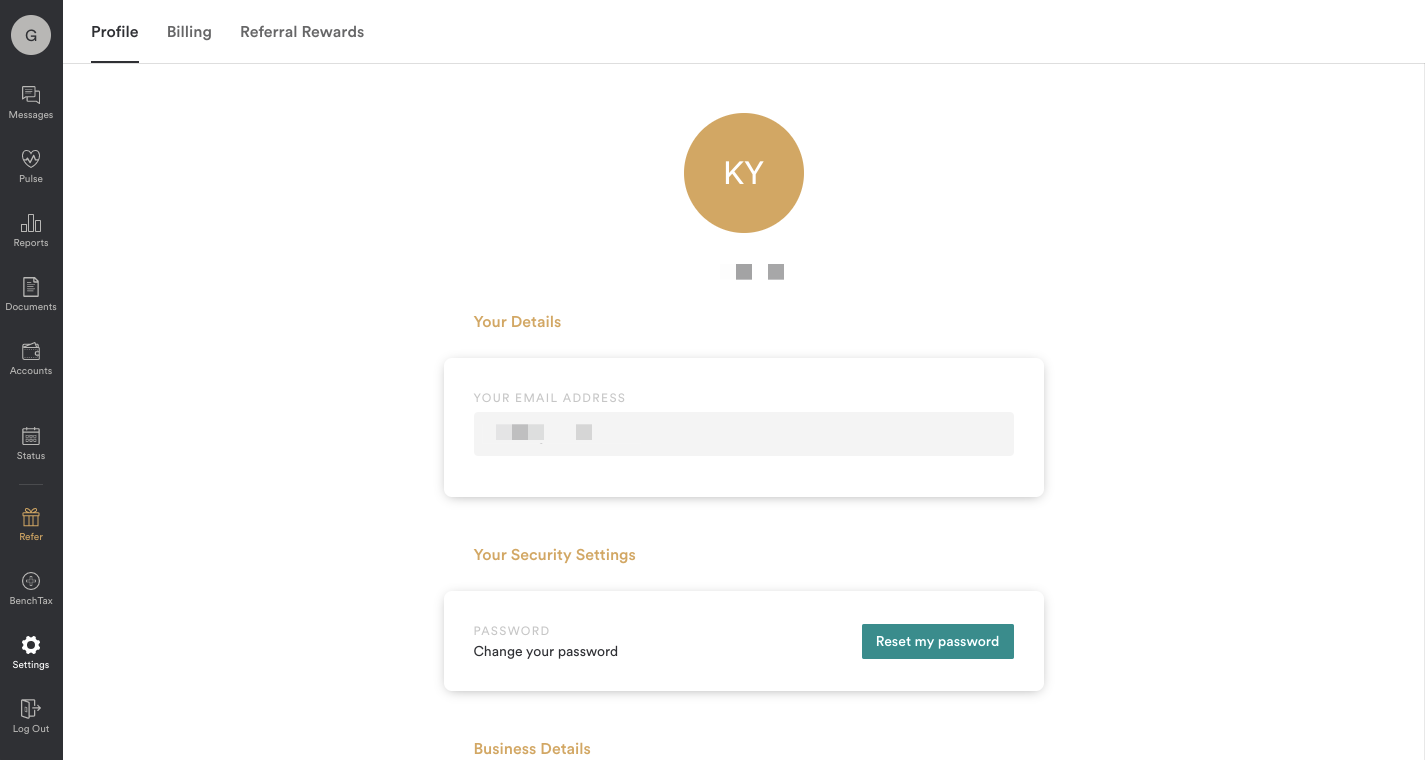Screen dimensions: 1425x760
Task: Open the Pulse heart icon
Action: click(x=31, y=159)
